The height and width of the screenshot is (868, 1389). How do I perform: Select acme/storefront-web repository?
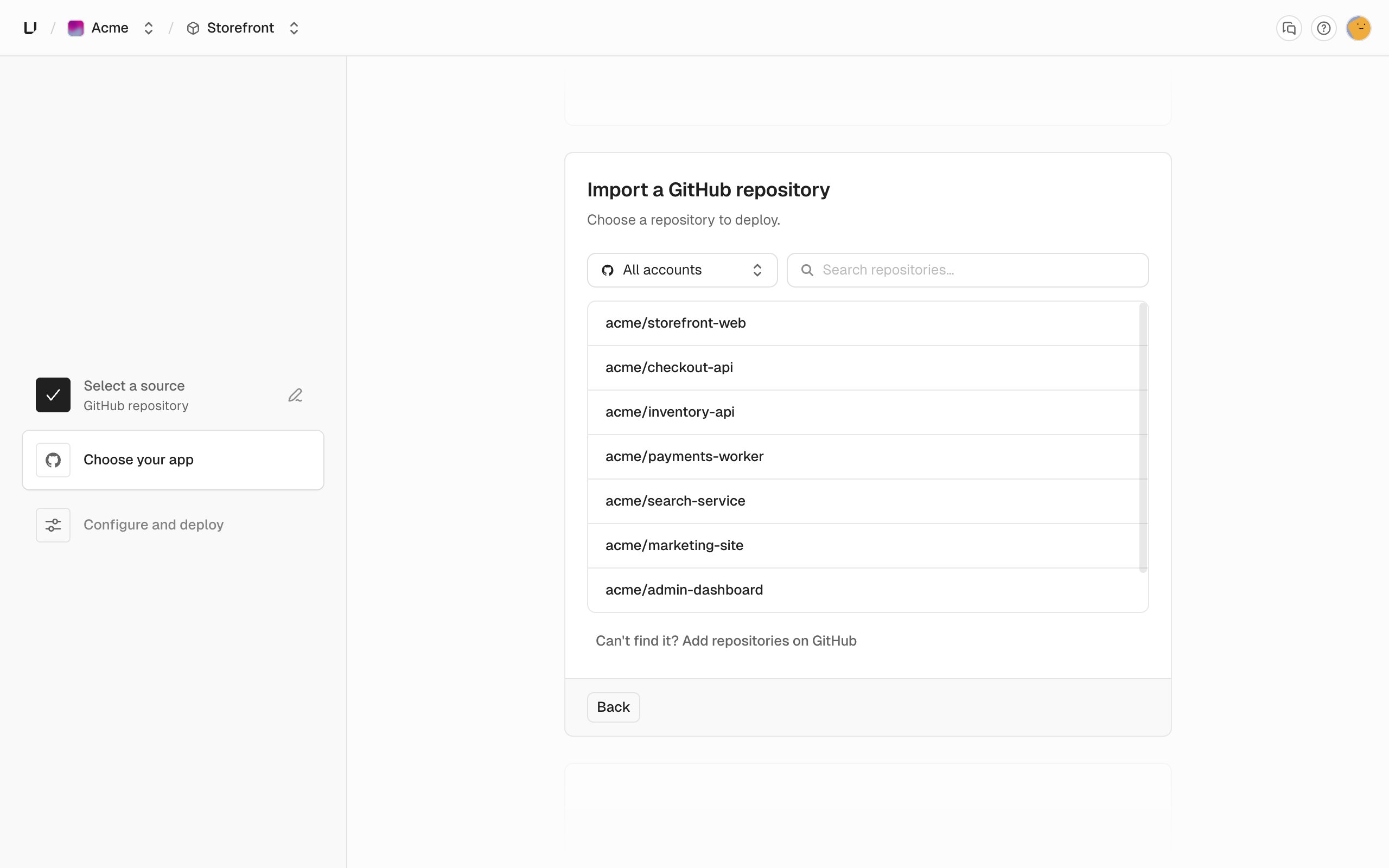point(864,323)
